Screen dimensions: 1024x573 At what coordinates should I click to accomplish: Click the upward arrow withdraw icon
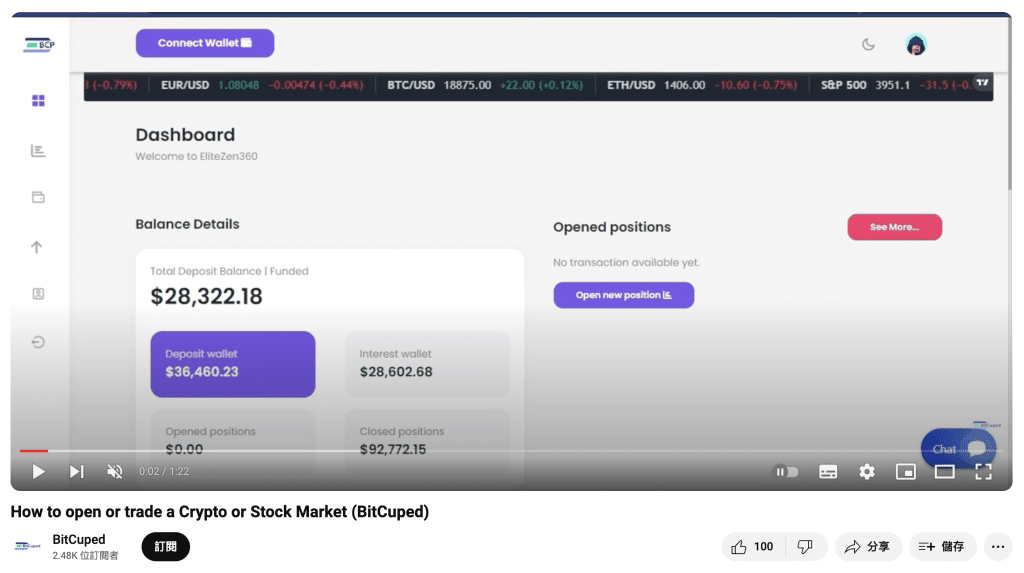point(37,247)
